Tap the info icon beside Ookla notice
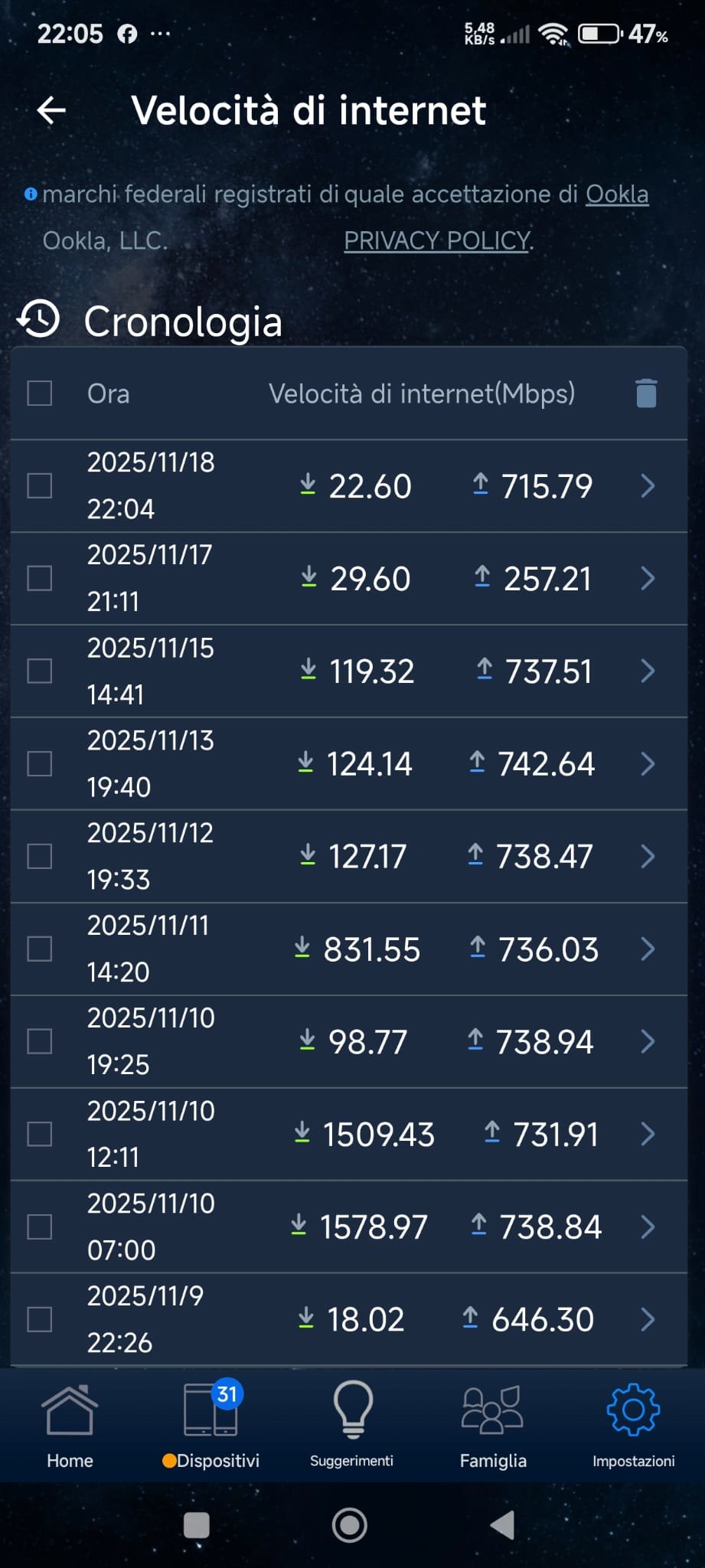This screenshot has height=1568, width=705. click(x=31, y=194)
